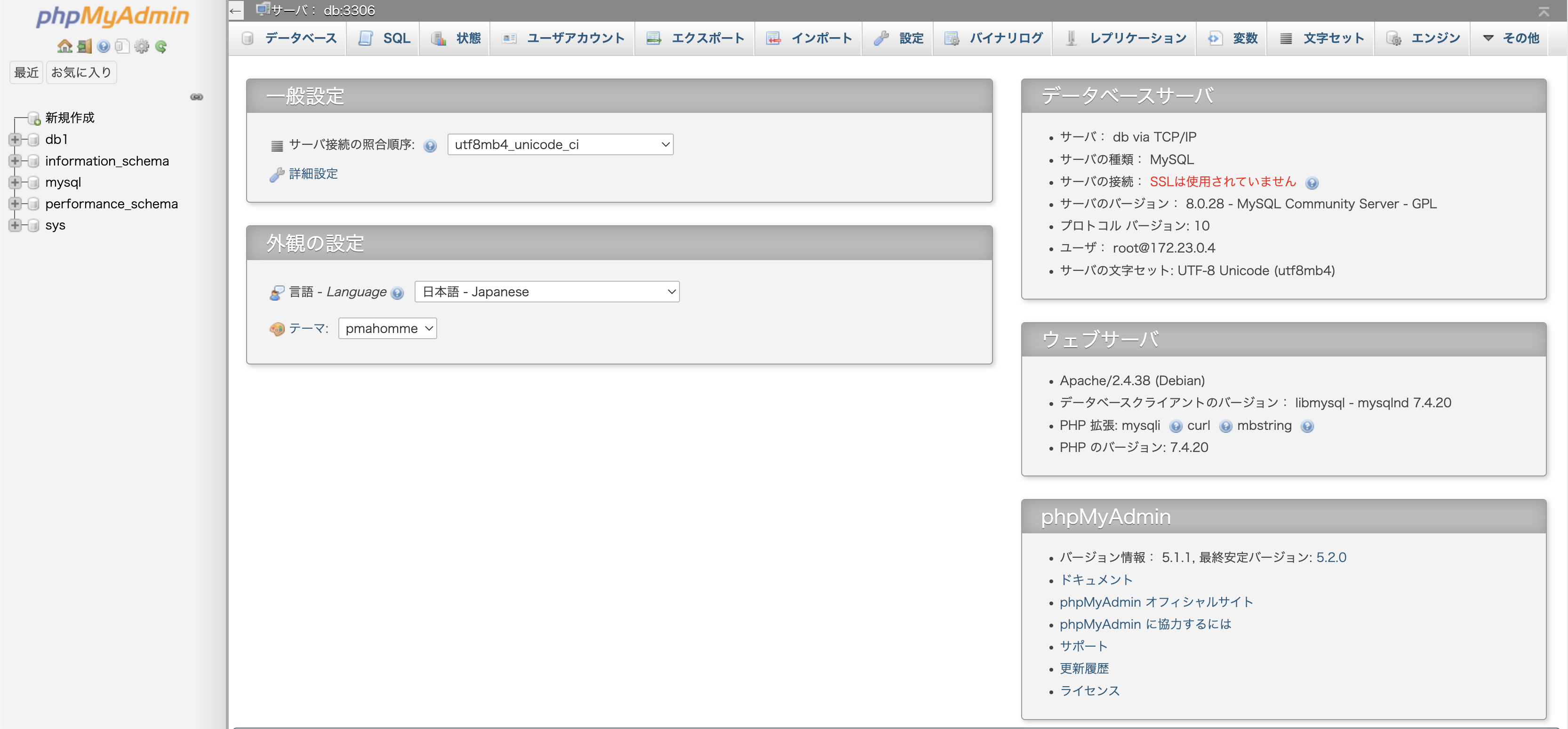Click the phpMyAdmin logo
This screenshot has width=1568, height=729.
(113, 16)
